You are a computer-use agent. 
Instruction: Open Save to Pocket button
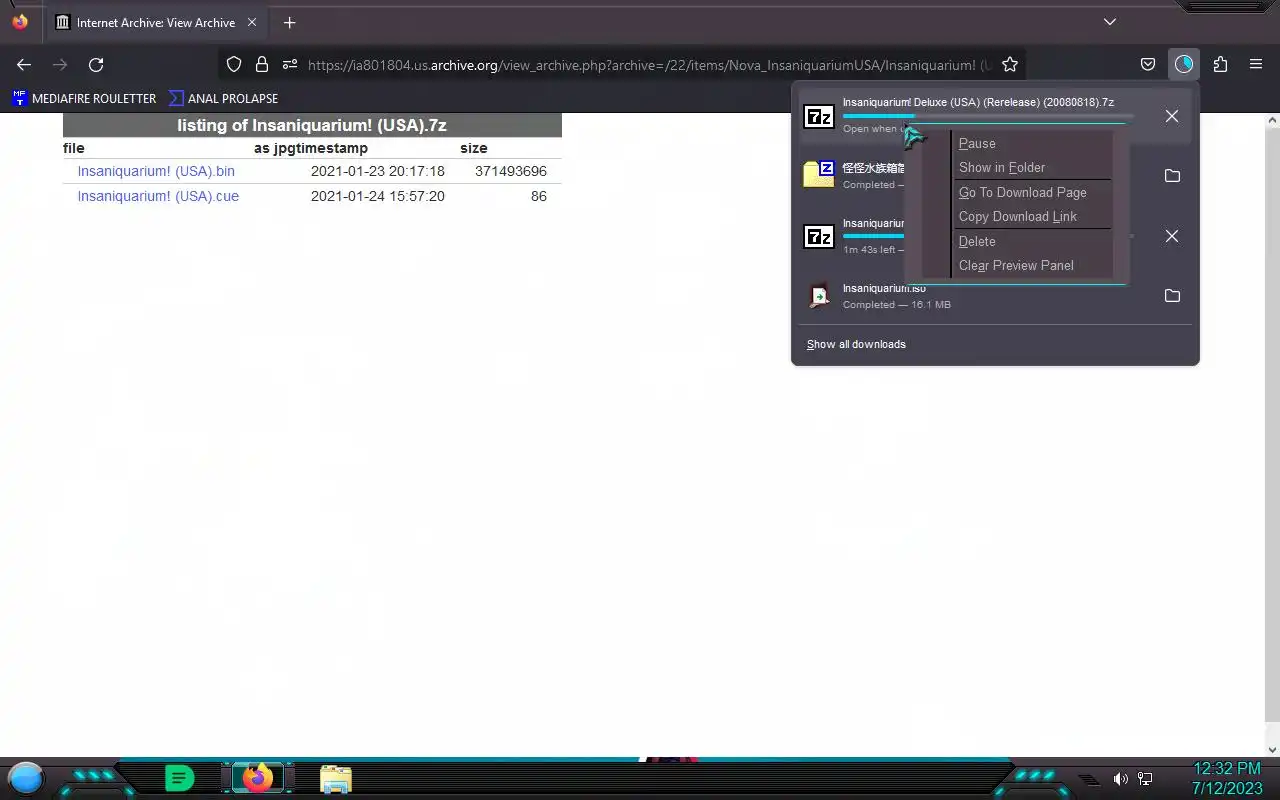point(1148,64)
